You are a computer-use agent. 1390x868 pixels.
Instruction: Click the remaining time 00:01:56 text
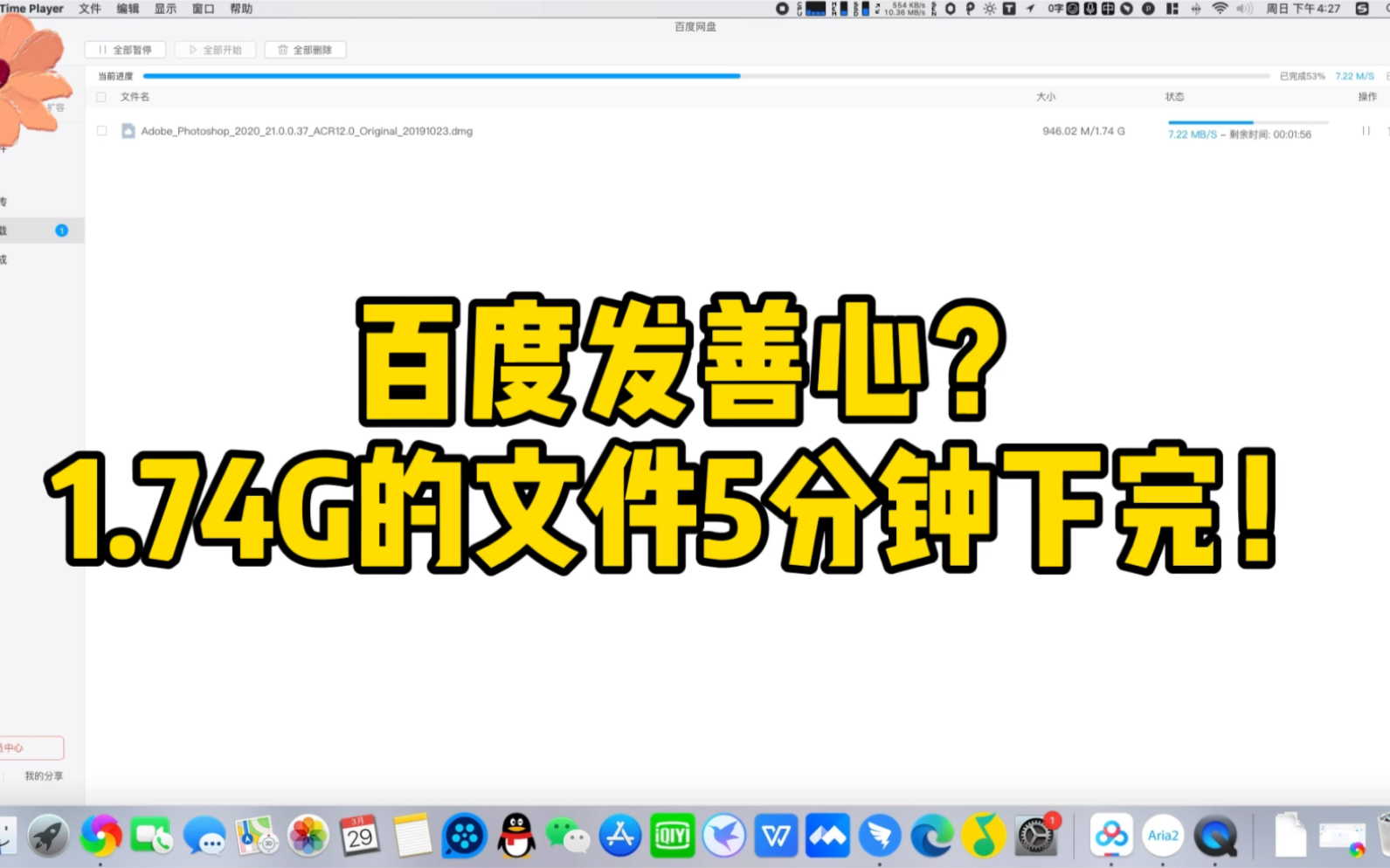pyautogui.click(x=1270, y=134)
